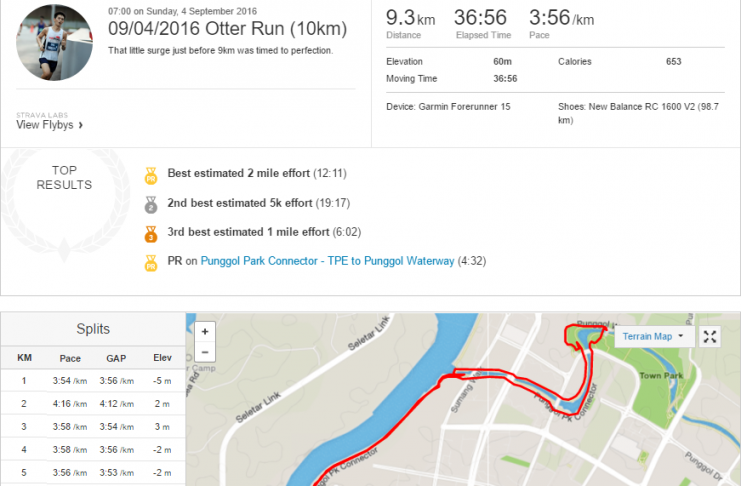Open the Terrain Map dropdown
Viewport: 741px width, 486px height.
pos(653,337)
